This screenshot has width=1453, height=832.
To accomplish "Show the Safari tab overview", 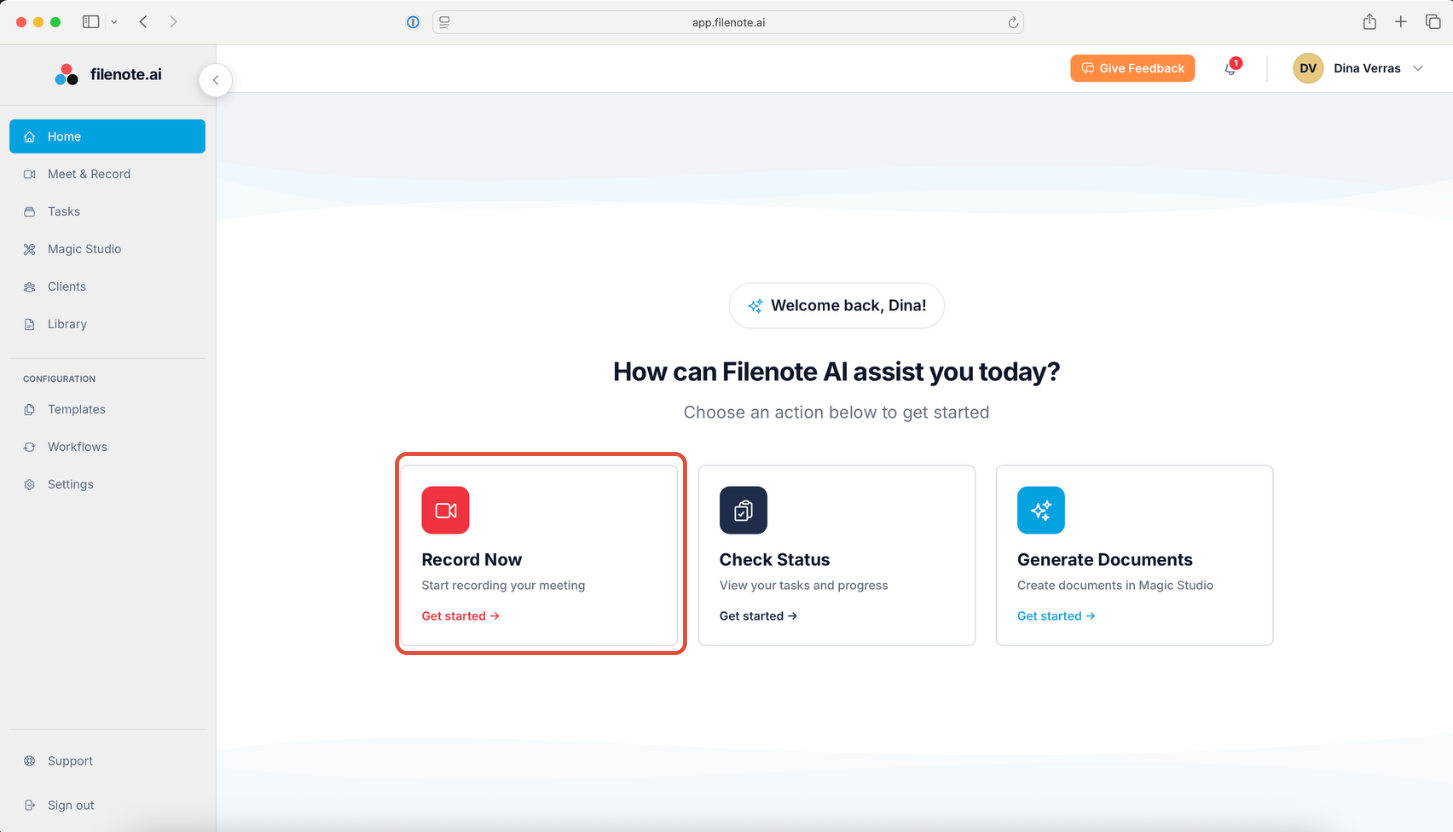I will [1433, 22].
